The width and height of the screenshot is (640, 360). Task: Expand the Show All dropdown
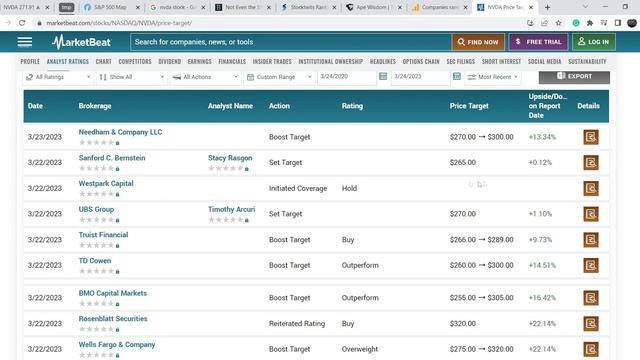point(131,77)
